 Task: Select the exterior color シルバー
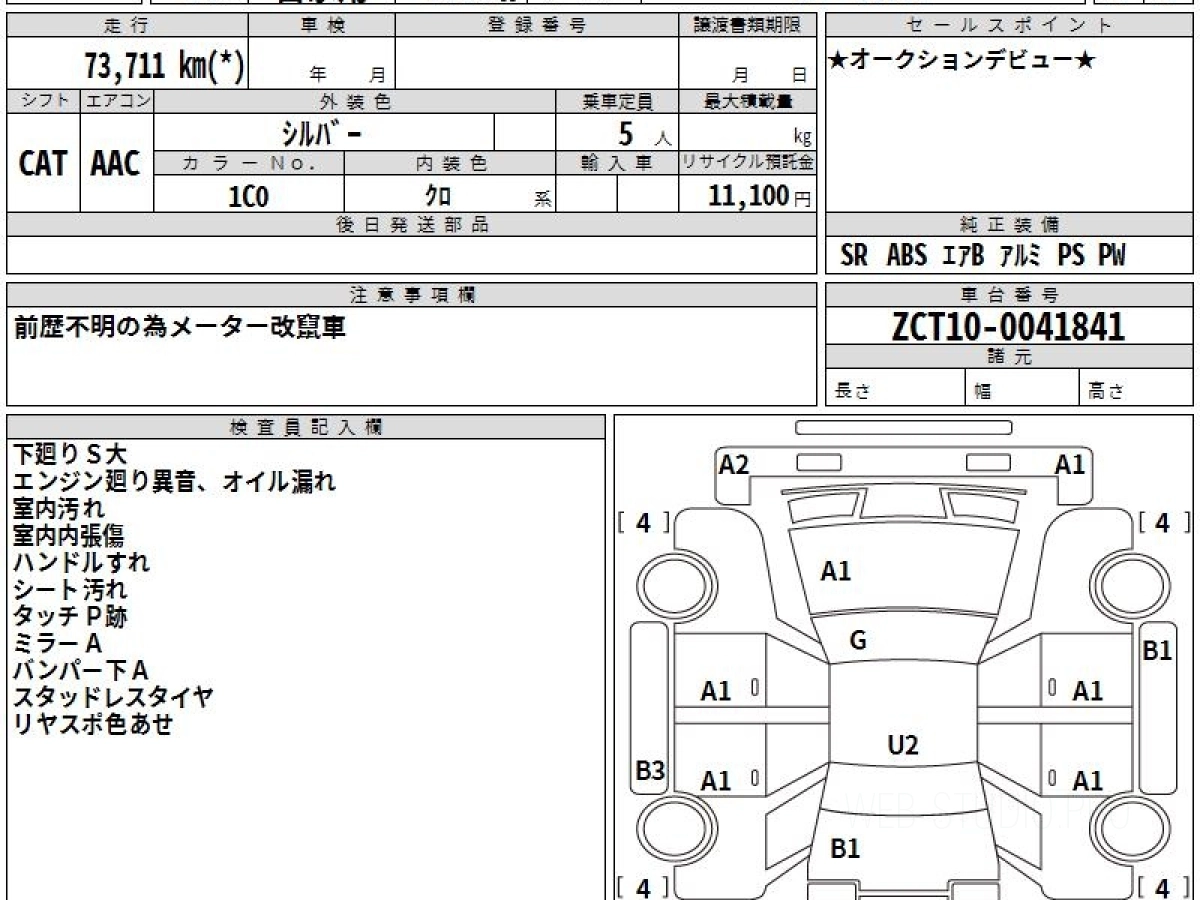pyautogui.click(x=322, y=133)
